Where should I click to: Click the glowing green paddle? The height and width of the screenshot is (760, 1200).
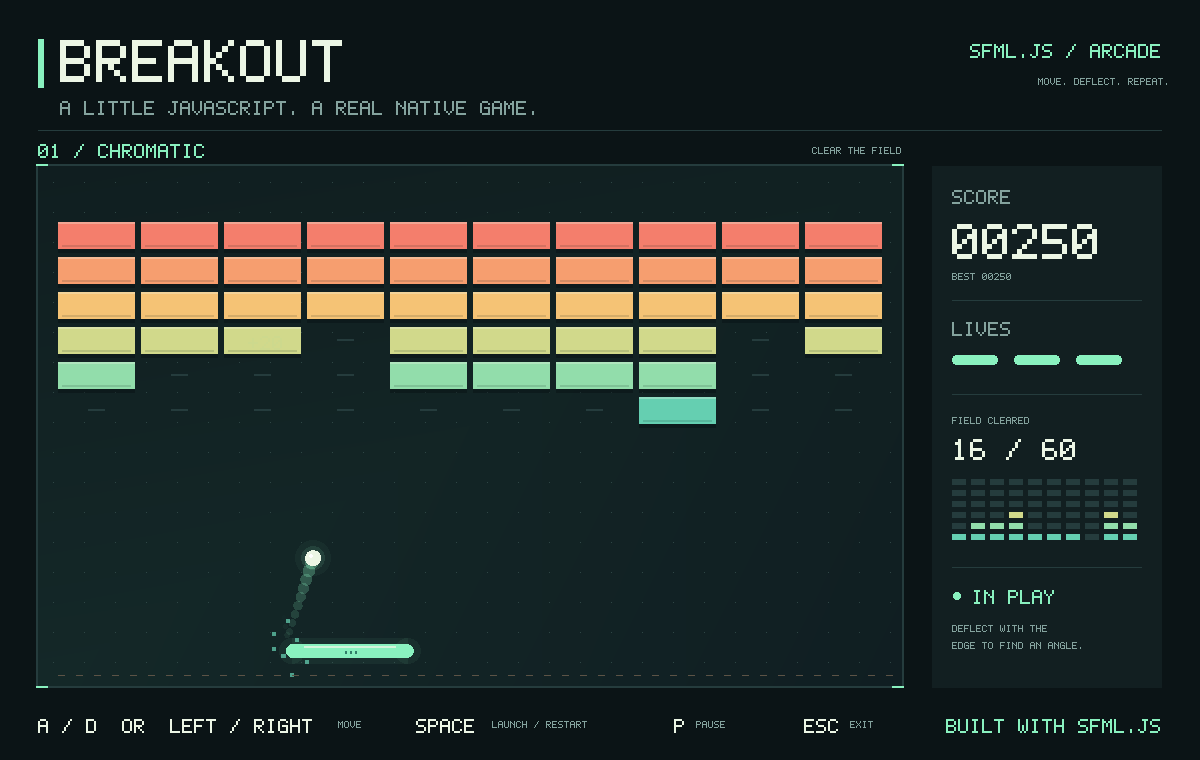click(x=350, y=651)
